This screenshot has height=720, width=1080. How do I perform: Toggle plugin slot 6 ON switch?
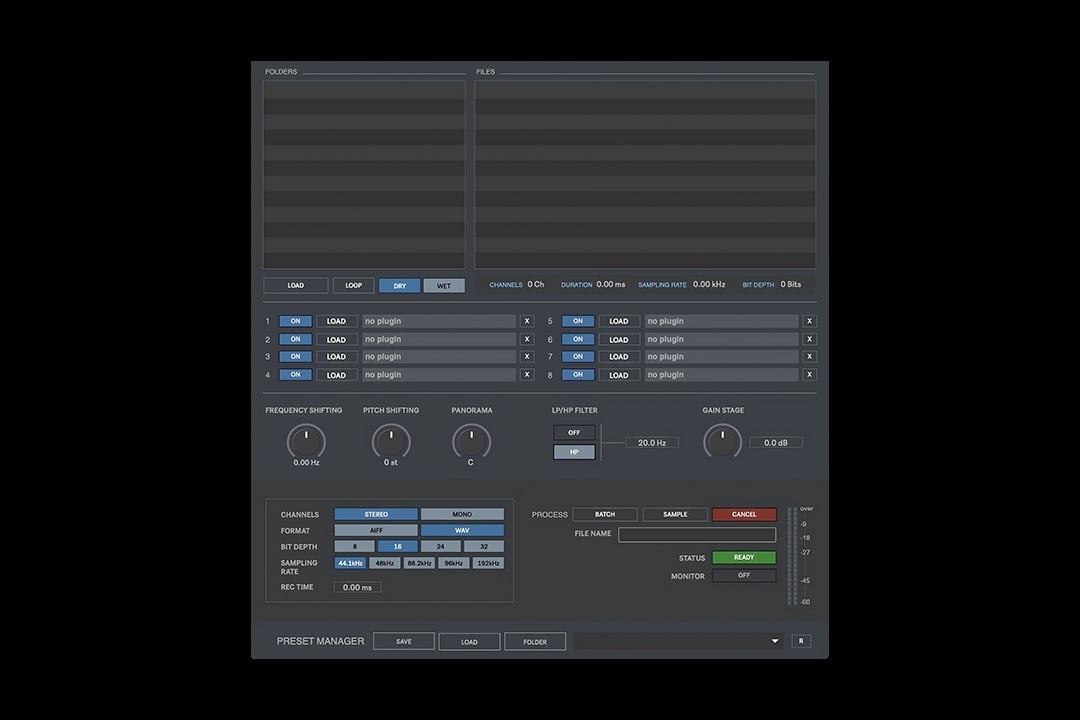pyautogui.click(x=578, y=339)
